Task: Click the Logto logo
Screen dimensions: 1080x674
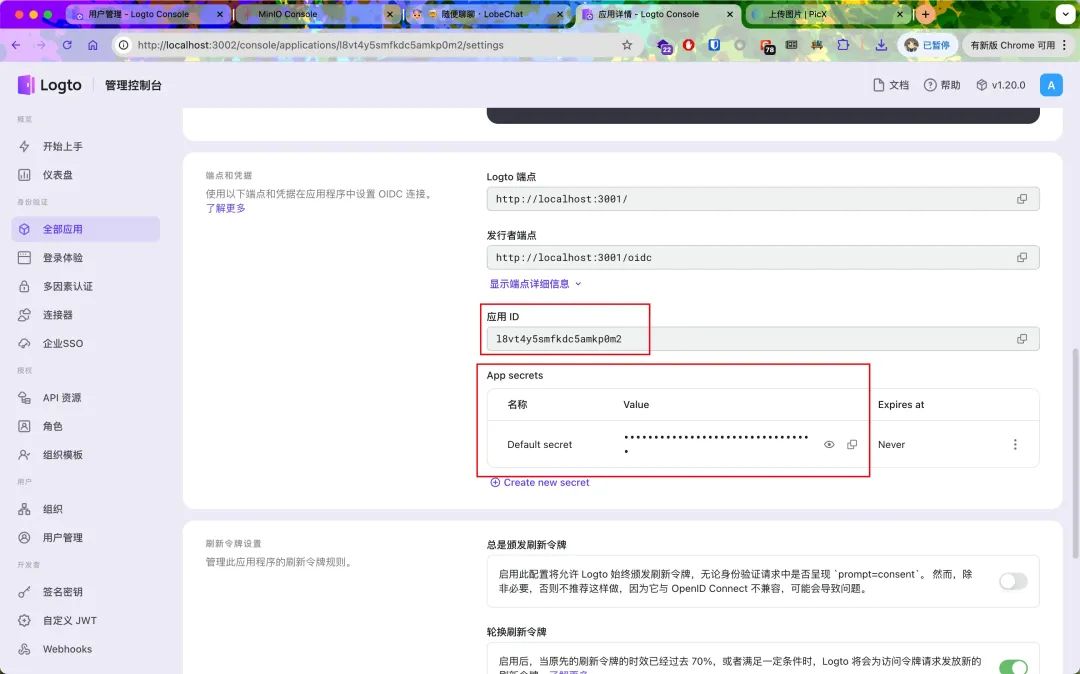Action: pos(50,85)
